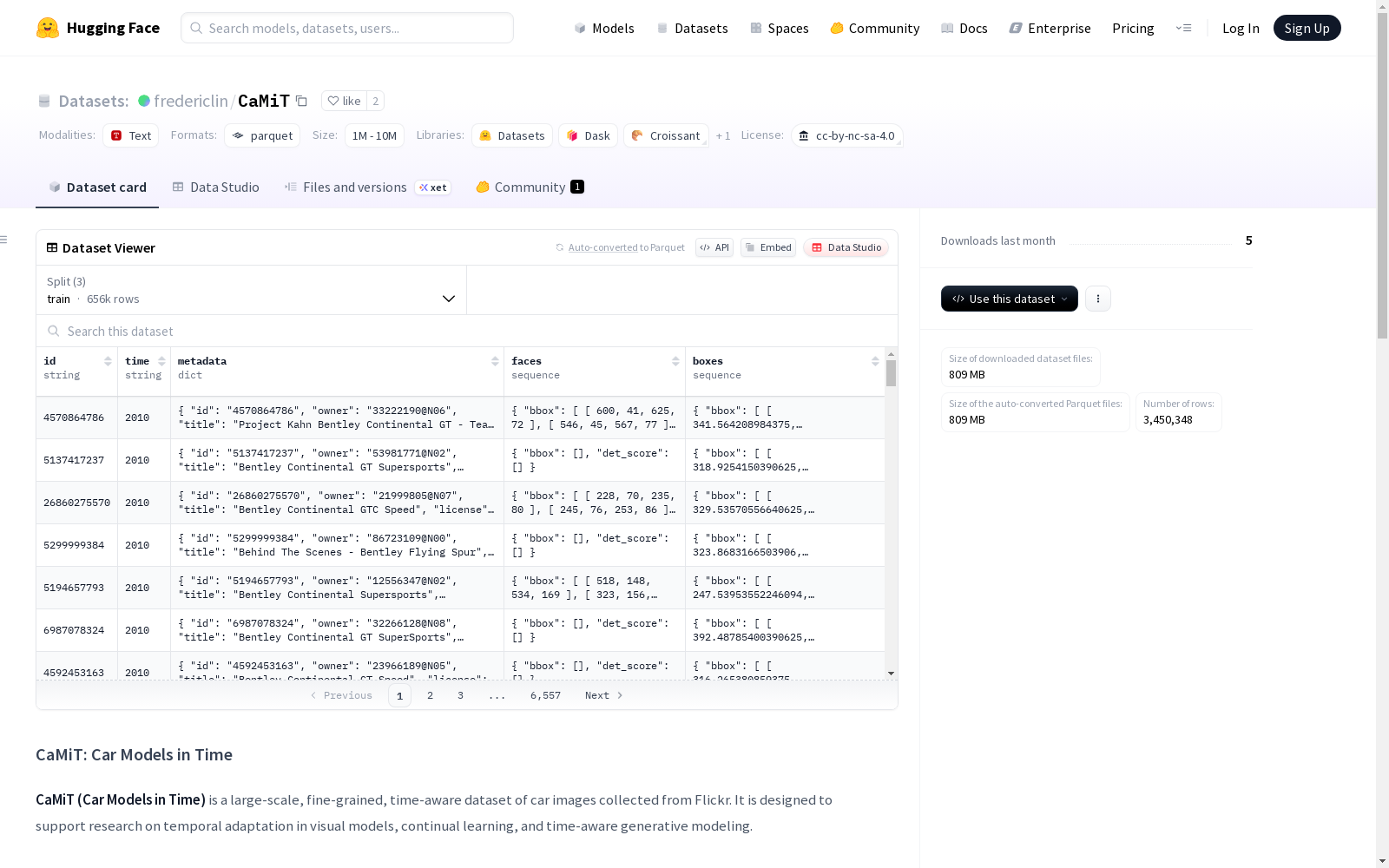Jump to last page 6,557
The image size is (1389, 868).
(545, 695)
